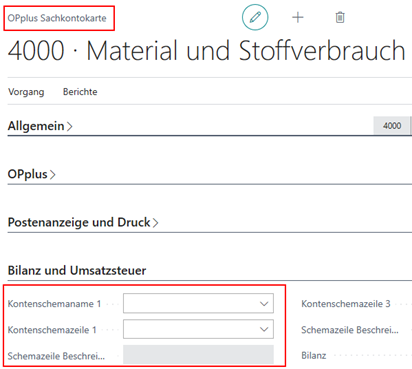Expand the Allgemein section

tap(40, 126)
